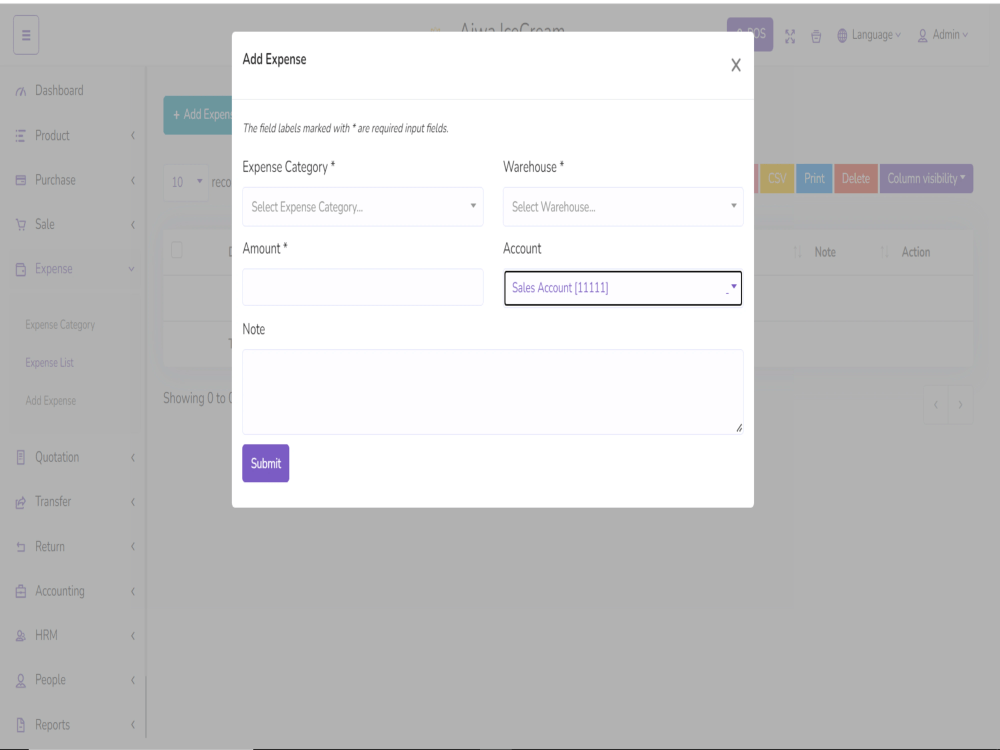1000x750 pixels.
Task: Expand the Sale menu chevron
Action: click(133, 224)
